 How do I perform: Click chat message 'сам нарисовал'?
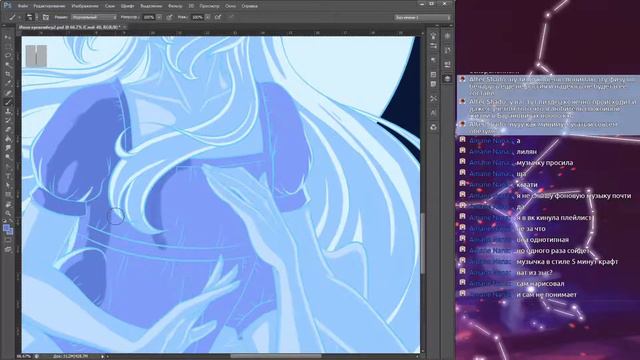540,283
